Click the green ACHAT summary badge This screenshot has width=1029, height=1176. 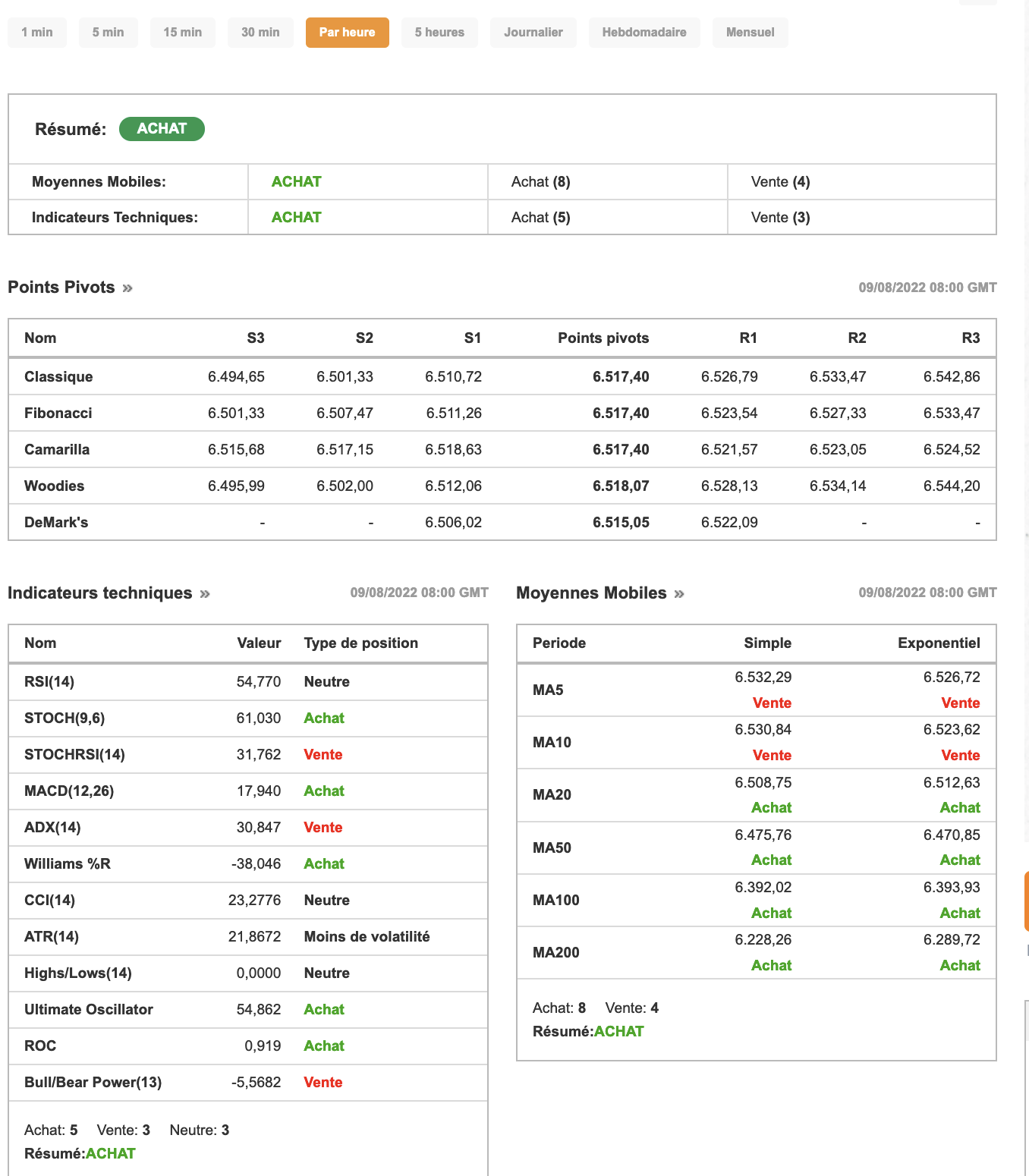[x=162, y=129]
